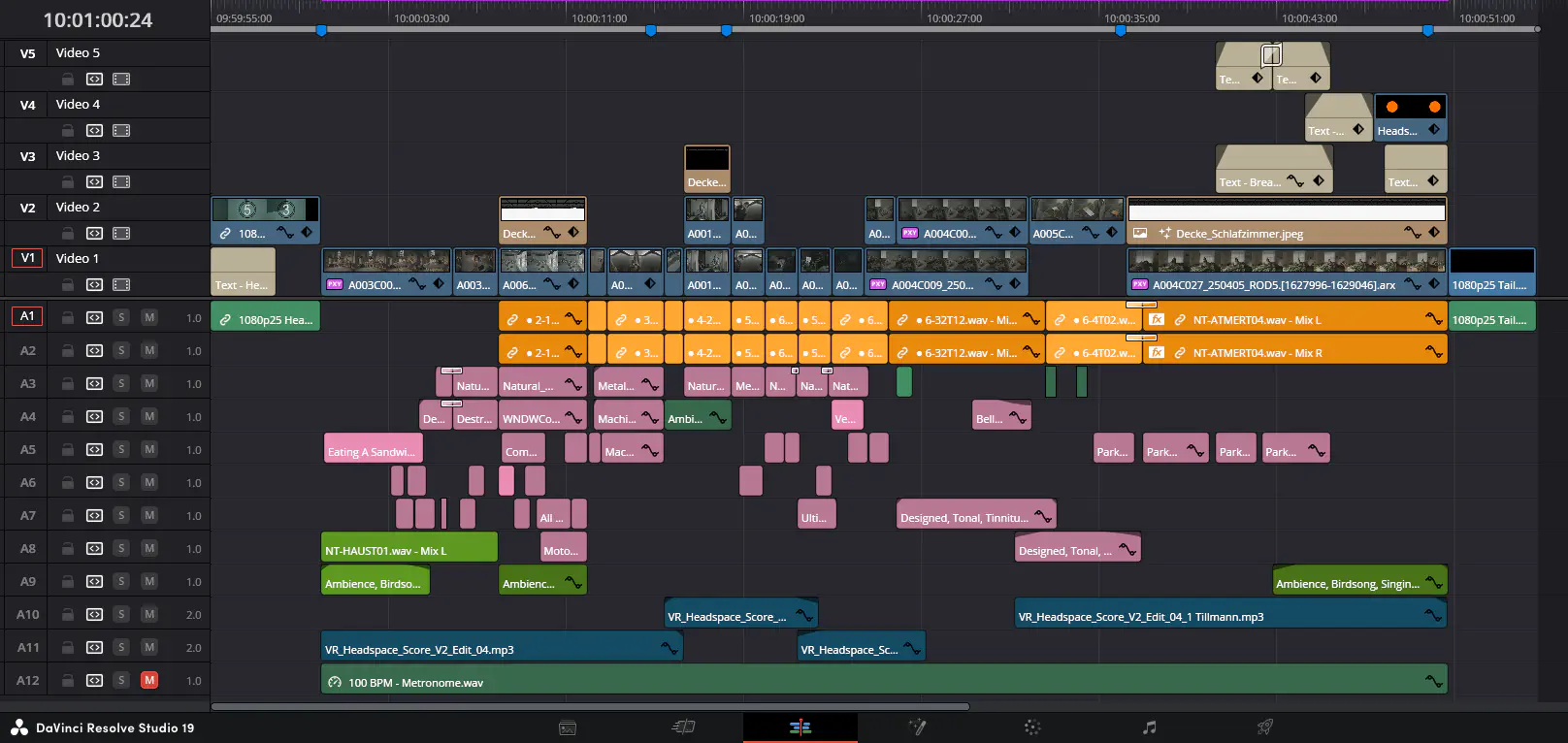The height and width of the screenshot is (743, 1568).
Task: Select the Edit page tab
Action: 800,727
